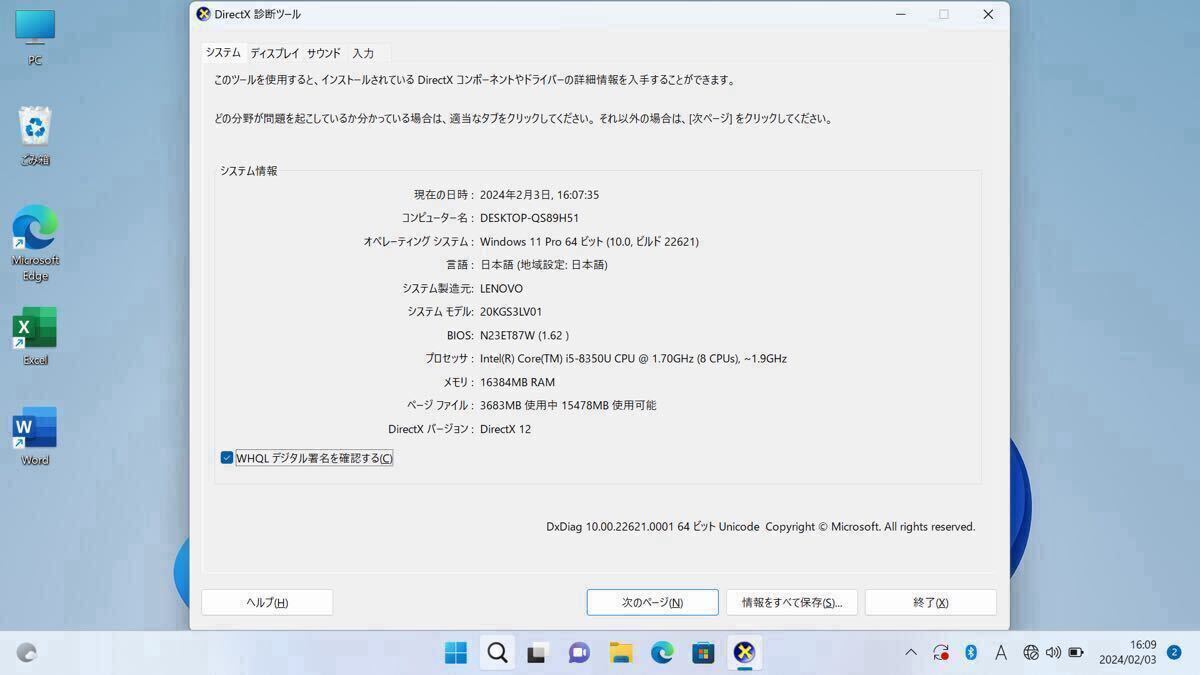Switch to the サウンド tab
Viewport: 1200px width, 675px height.
click(x=324, y=53)
